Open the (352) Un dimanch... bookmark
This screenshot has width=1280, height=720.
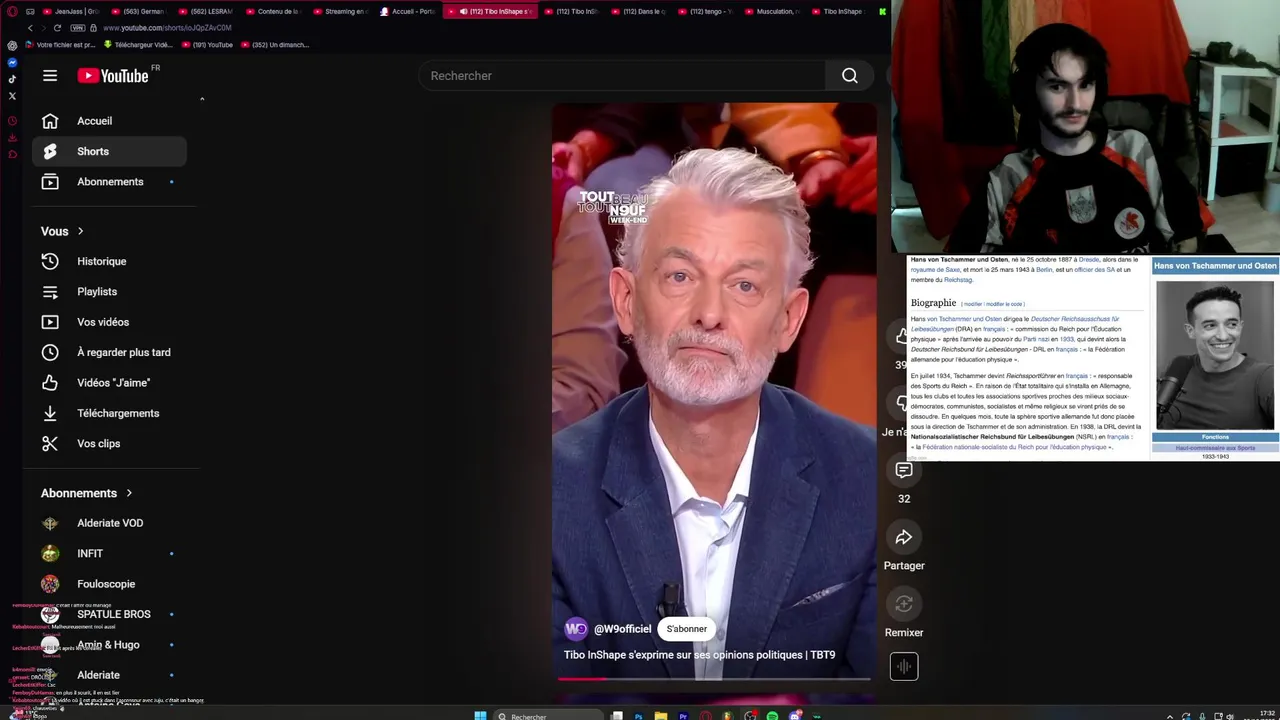274,45
